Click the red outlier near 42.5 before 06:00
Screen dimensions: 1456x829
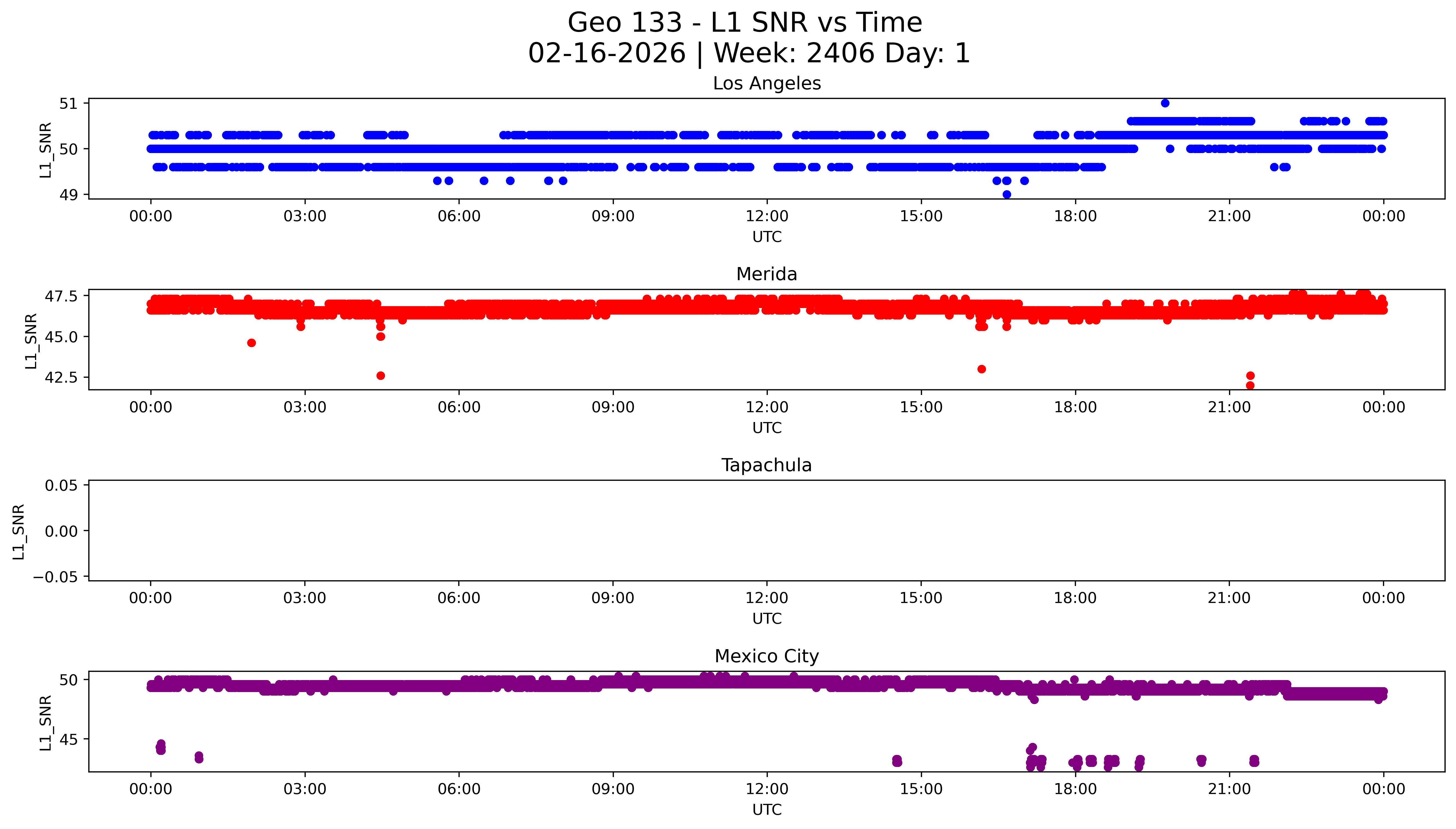coord(381,376)
